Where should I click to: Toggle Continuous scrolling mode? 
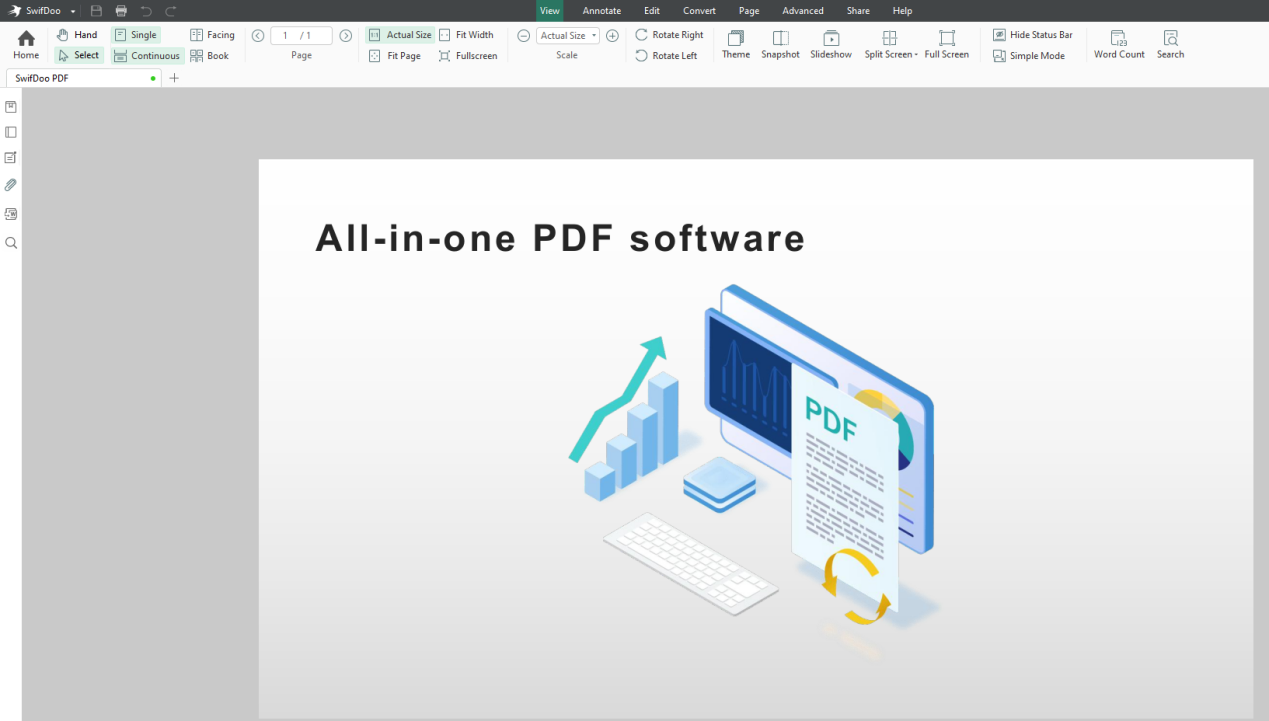(x=147, y=56)
